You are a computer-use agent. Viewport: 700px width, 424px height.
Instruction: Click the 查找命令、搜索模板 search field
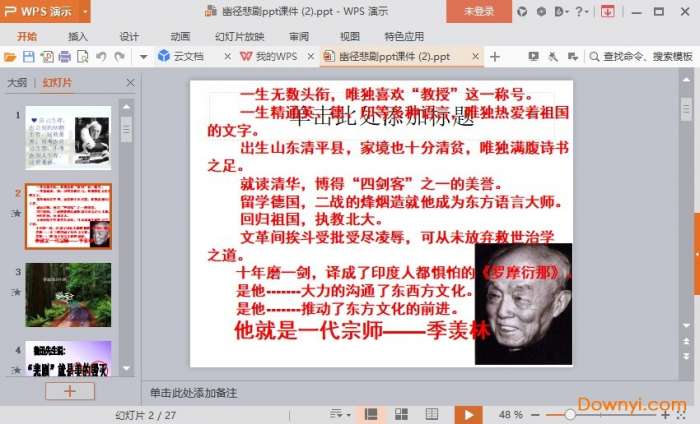(x=642, y=56)
